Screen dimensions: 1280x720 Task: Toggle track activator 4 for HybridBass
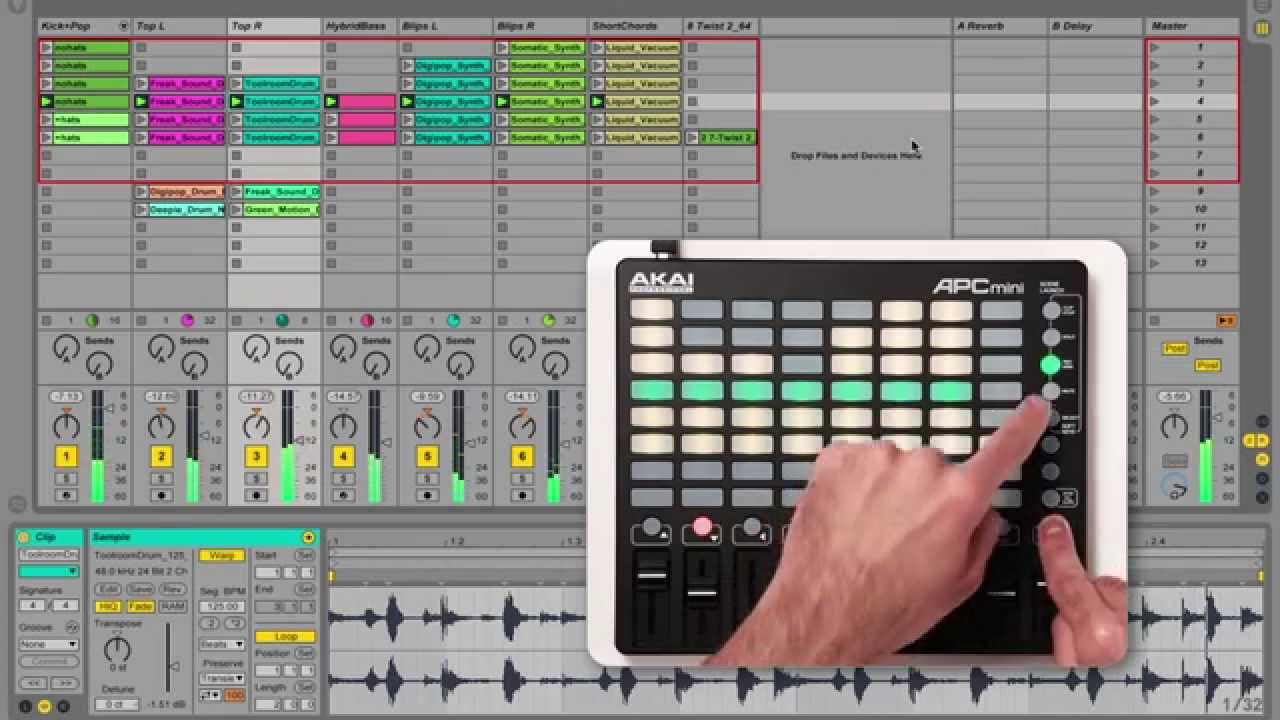(x=343, y=456)
